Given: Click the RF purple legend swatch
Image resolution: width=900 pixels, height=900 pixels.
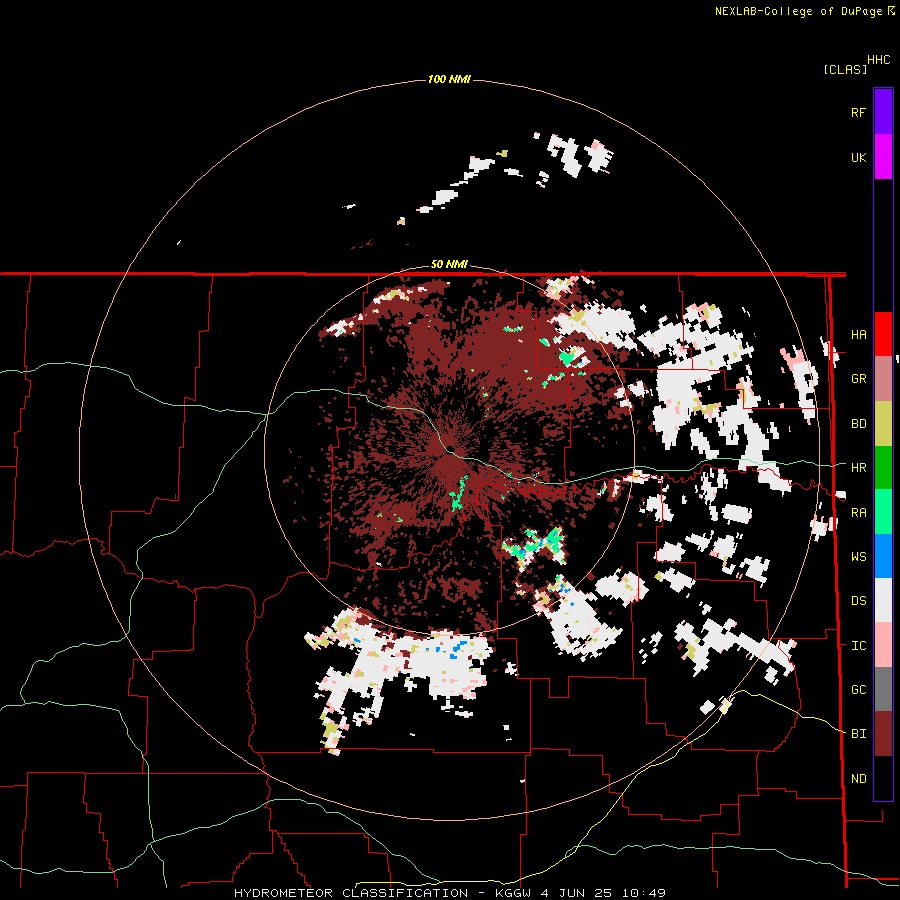Looking at the screenshot, I should tap(883, 112).
